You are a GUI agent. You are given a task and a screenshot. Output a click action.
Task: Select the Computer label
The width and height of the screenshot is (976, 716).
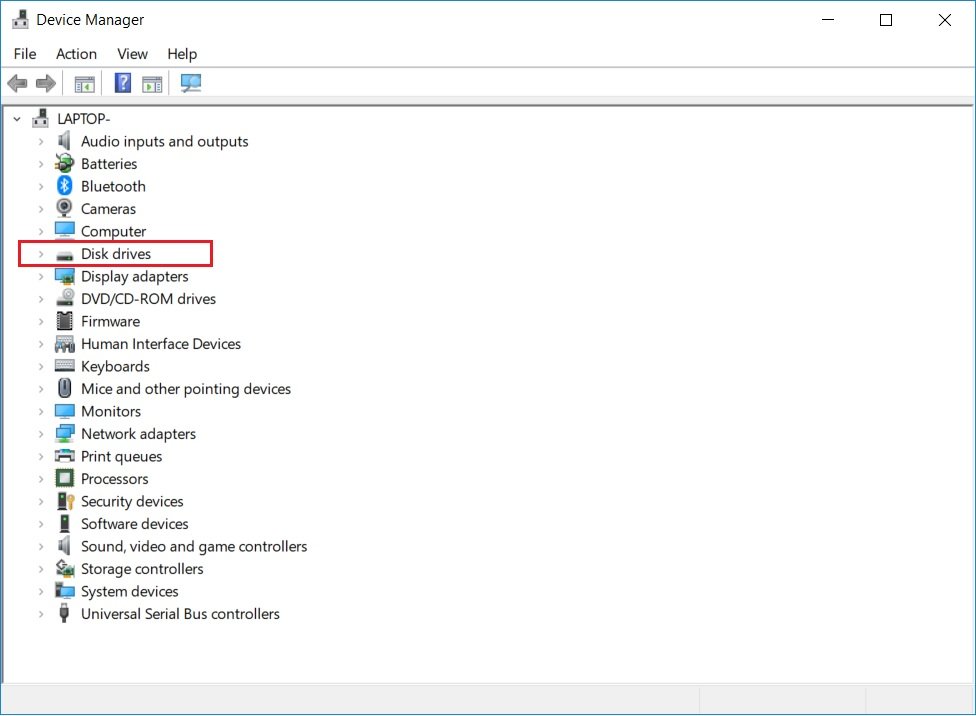click(113, 231)
